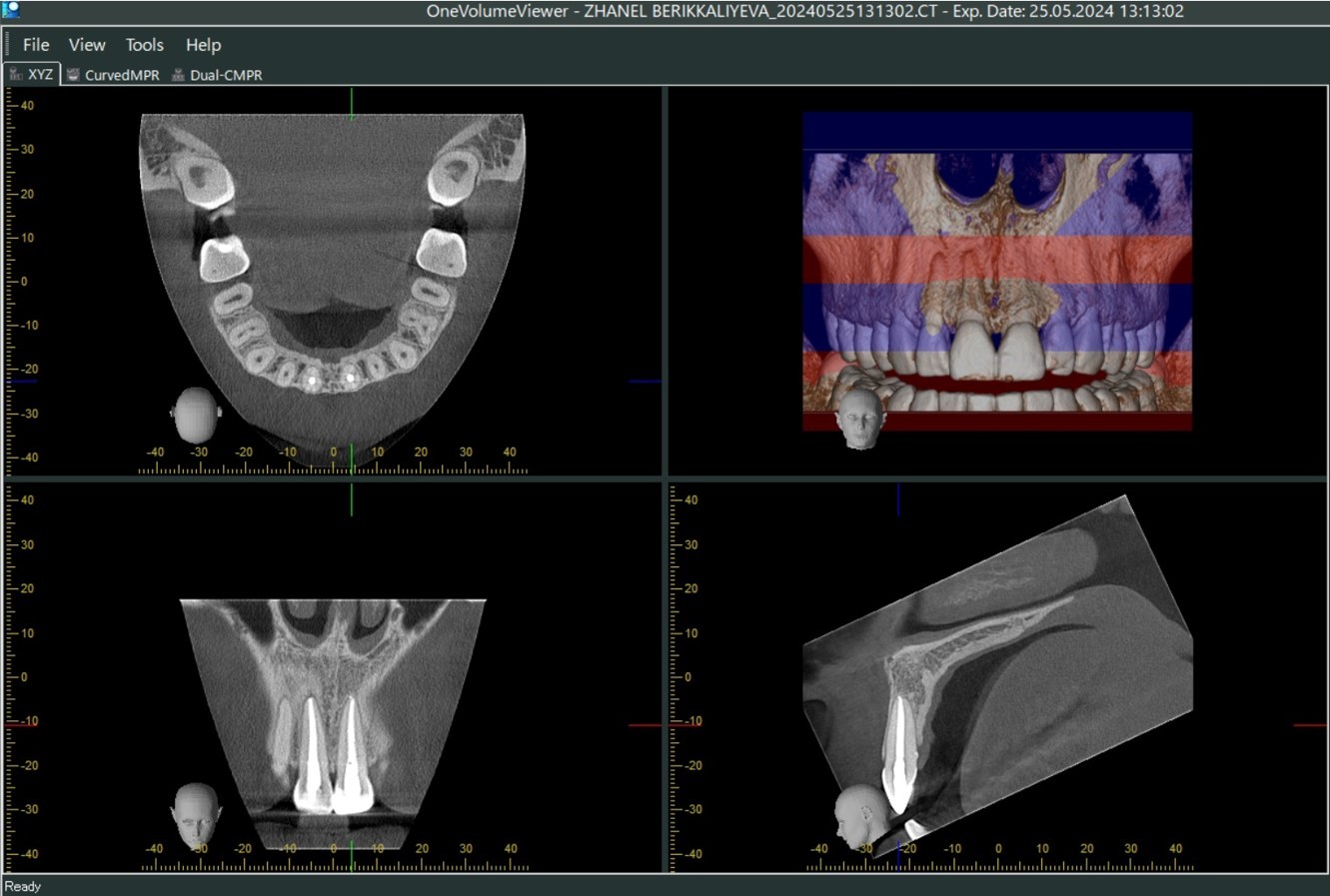Open the View menu

tap(87, 45)
